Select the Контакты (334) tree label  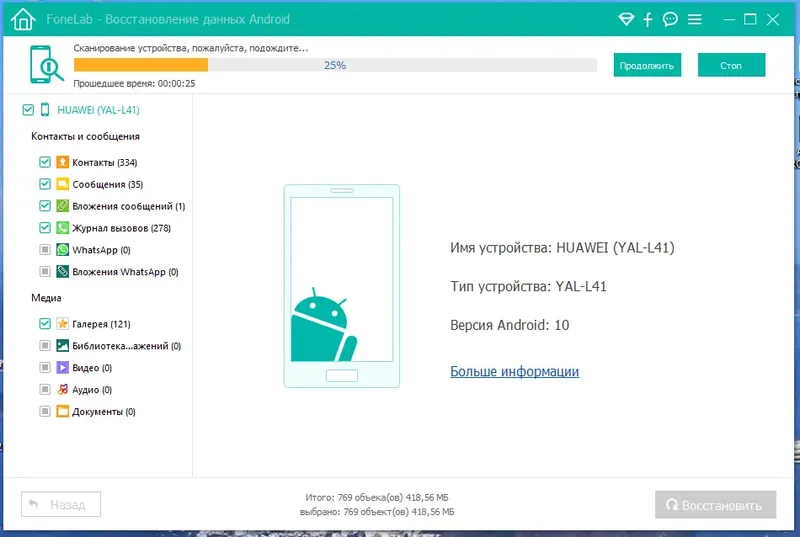tap(105, 163)
